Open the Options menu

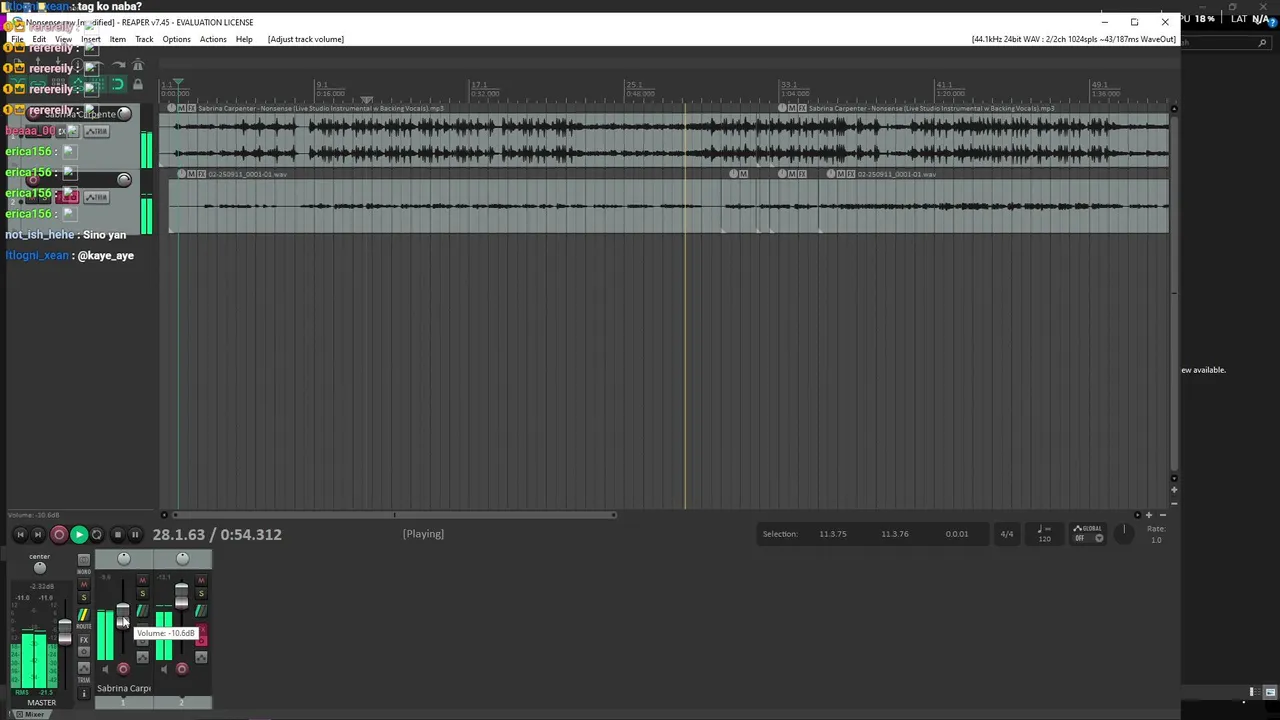[x=176, y=39]
